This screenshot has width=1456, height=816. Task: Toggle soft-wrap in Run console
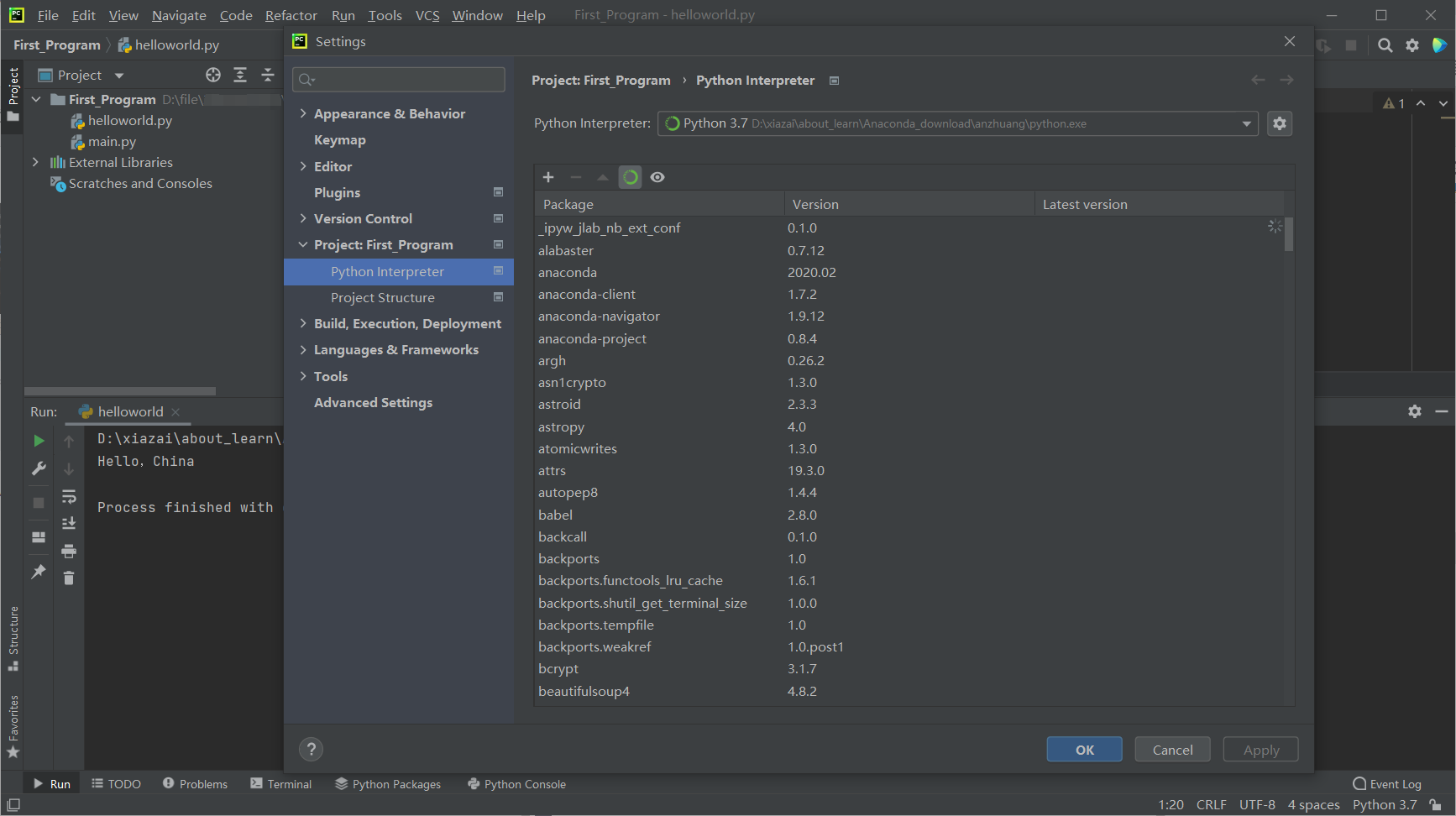point(69,497)
